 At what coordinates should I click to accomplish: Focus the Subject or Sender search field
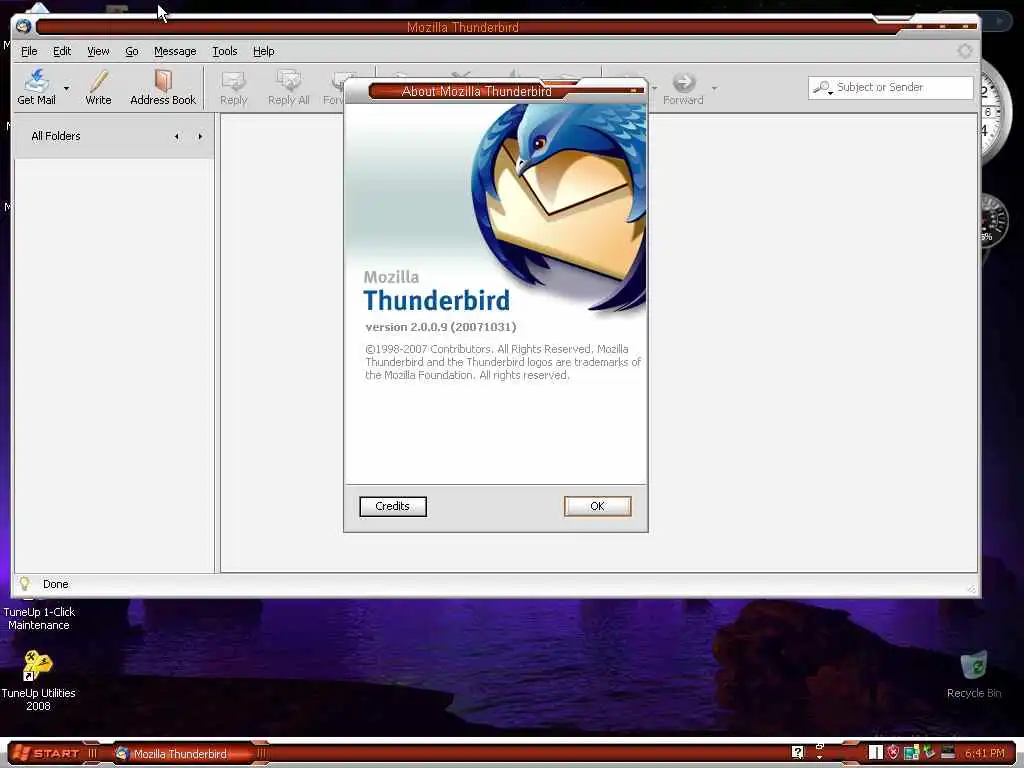(x=891, y=88)
